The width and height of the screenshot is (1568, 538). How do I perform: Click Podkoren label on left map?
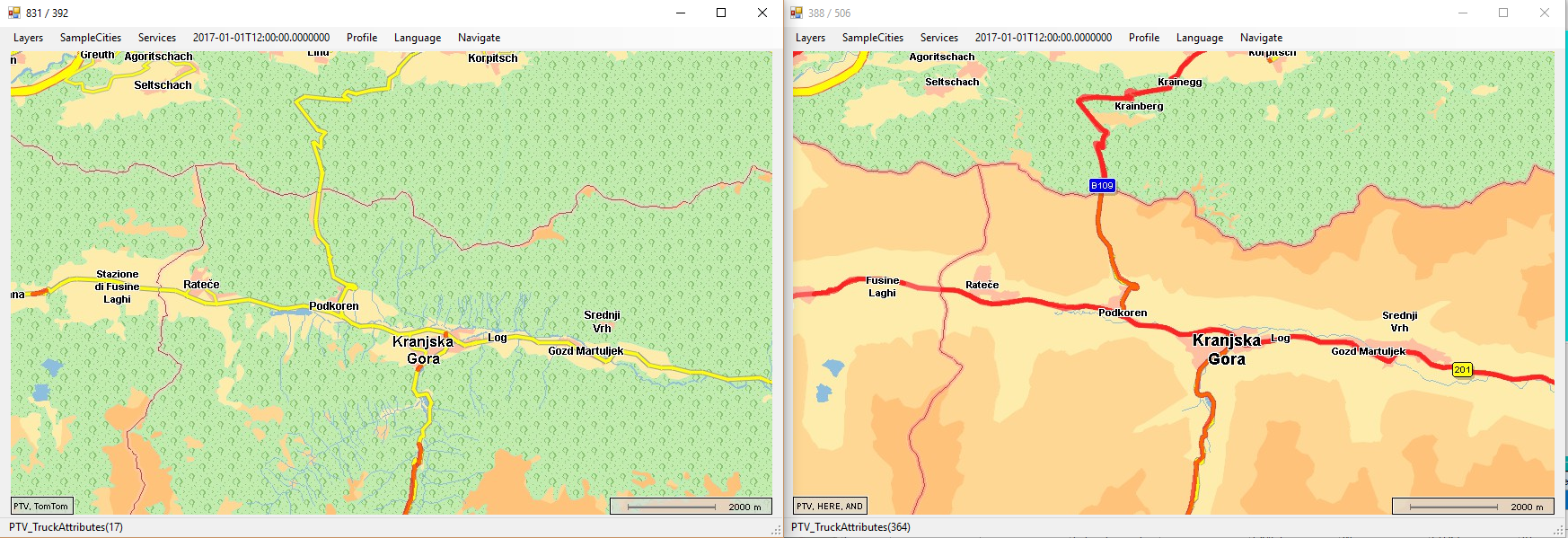click(x=334, y=306)
